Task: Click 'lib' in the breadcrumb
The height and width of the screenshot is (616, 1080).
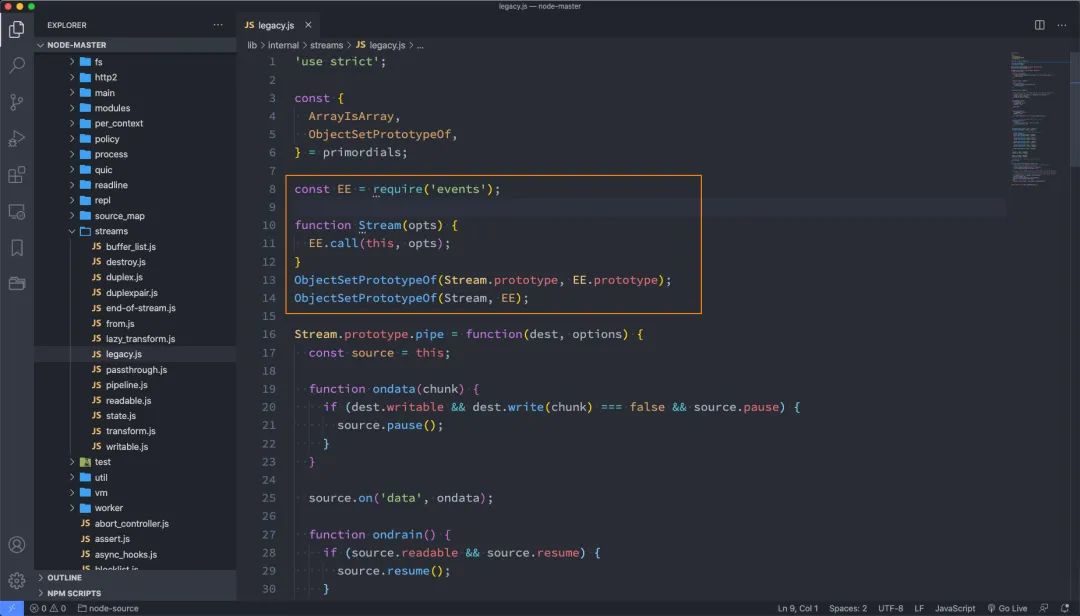Action: 252,45
